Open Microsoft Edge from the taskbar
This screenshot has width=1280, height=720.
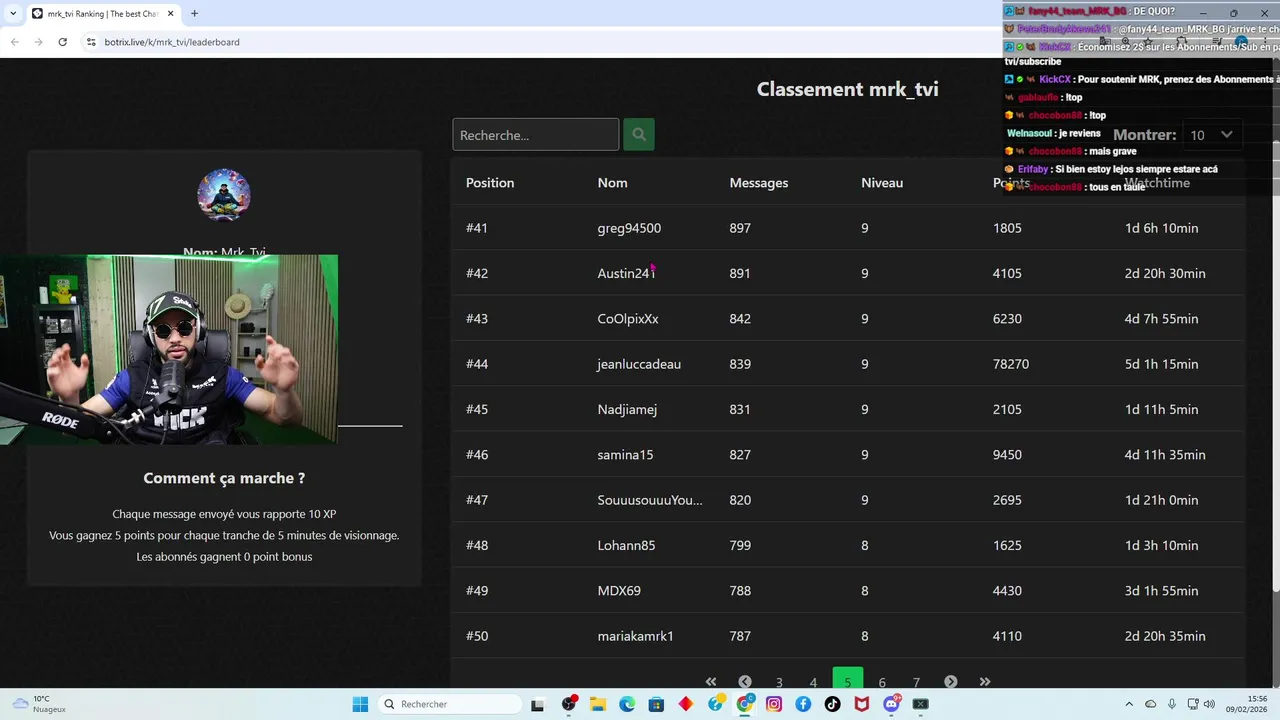[x=627, y=704]
